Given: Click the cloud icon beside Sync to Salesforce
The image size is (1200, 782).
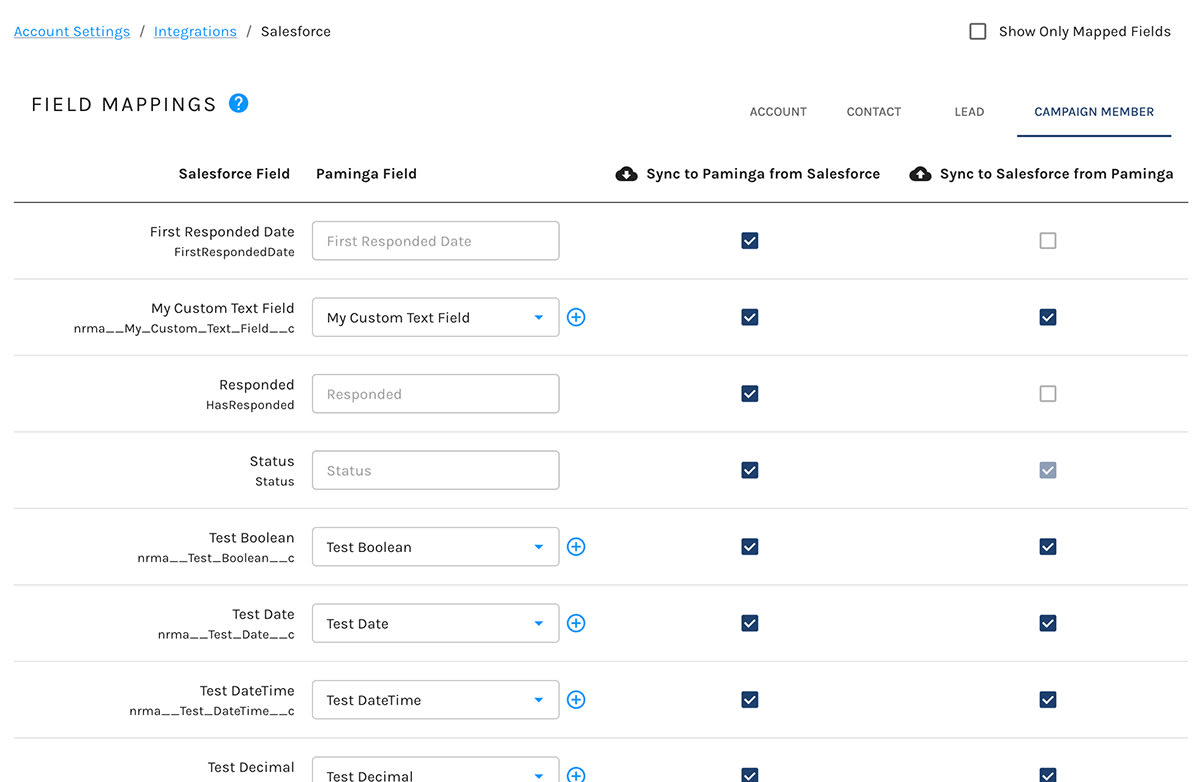Looking at the screenshot, I should [x=920, y=173].
